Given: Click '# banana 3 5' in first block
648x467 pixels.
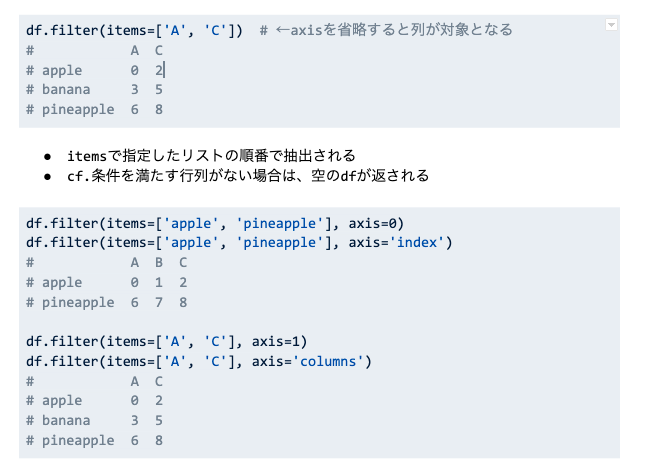Looking at the screenshot, I should click(94, 89).
